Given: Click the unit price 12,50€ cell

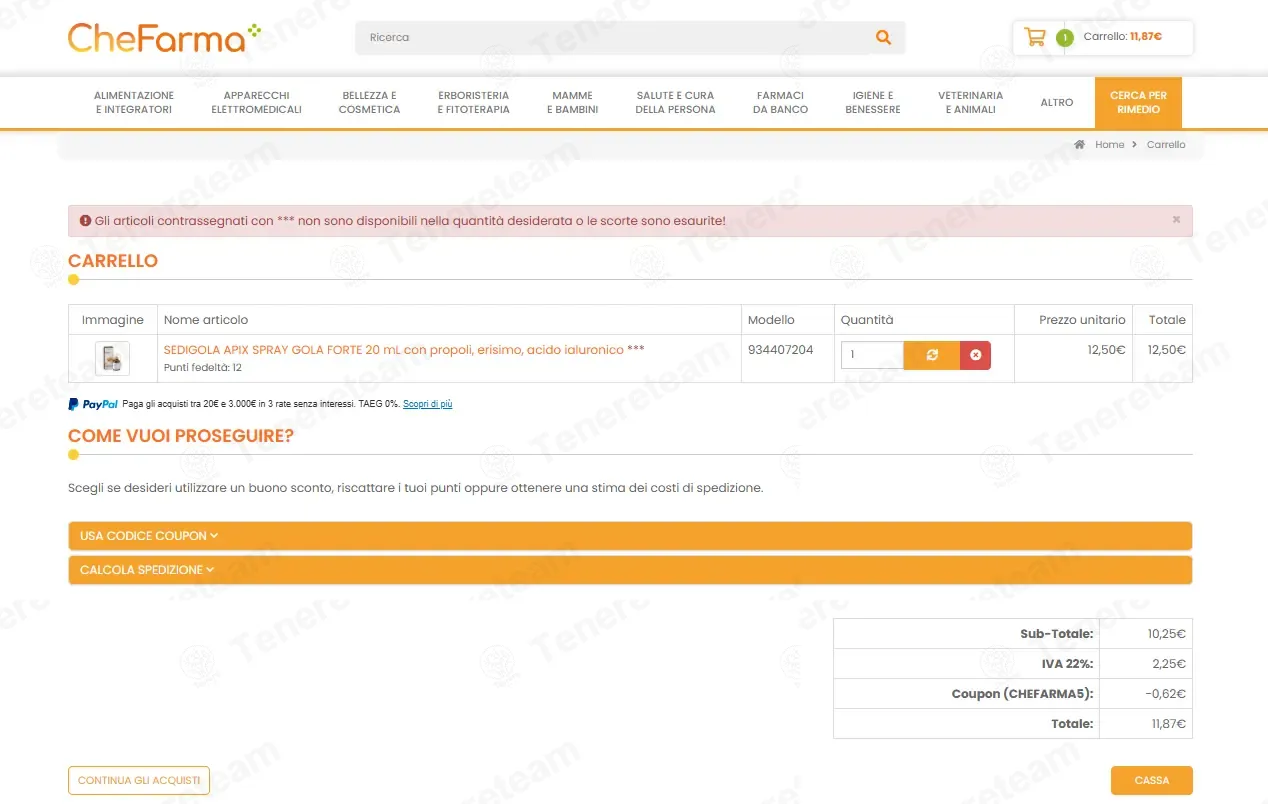Looking at the screenshot, I should click(1107, 350).
